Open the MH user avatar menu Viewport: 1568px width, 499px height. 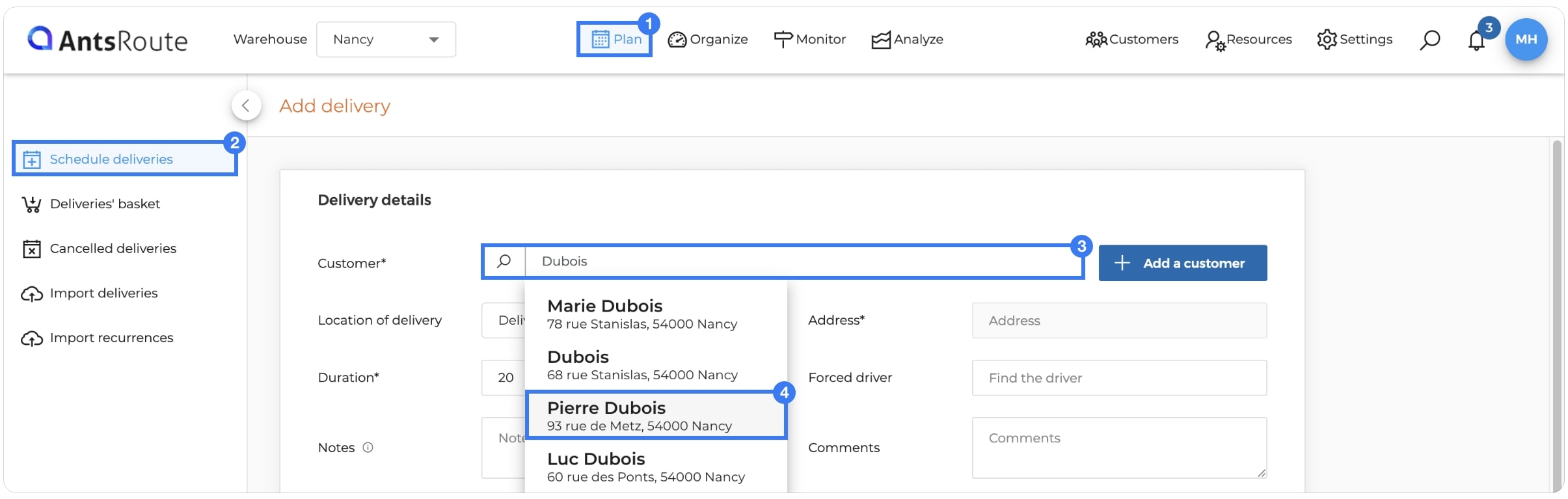pos(1526,40)
